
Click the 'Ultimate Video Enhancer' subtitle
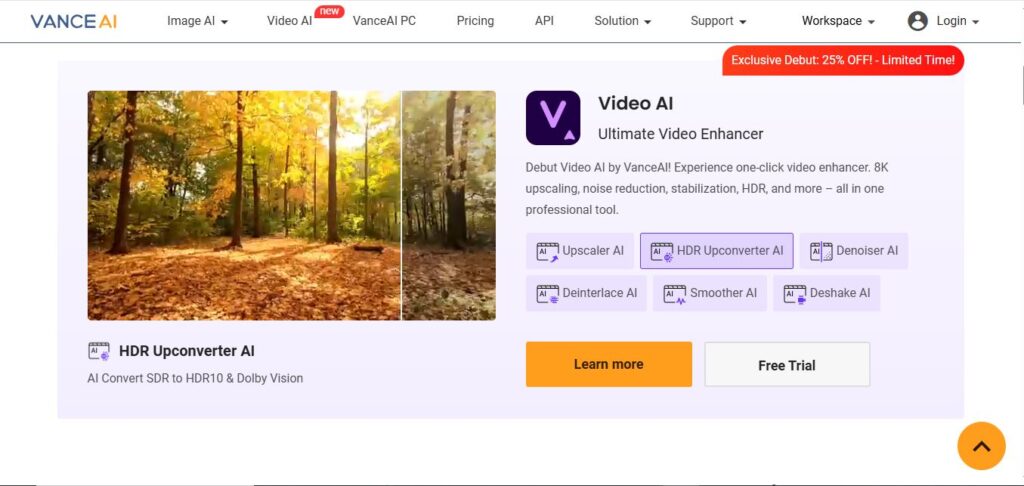pos(680,134)
